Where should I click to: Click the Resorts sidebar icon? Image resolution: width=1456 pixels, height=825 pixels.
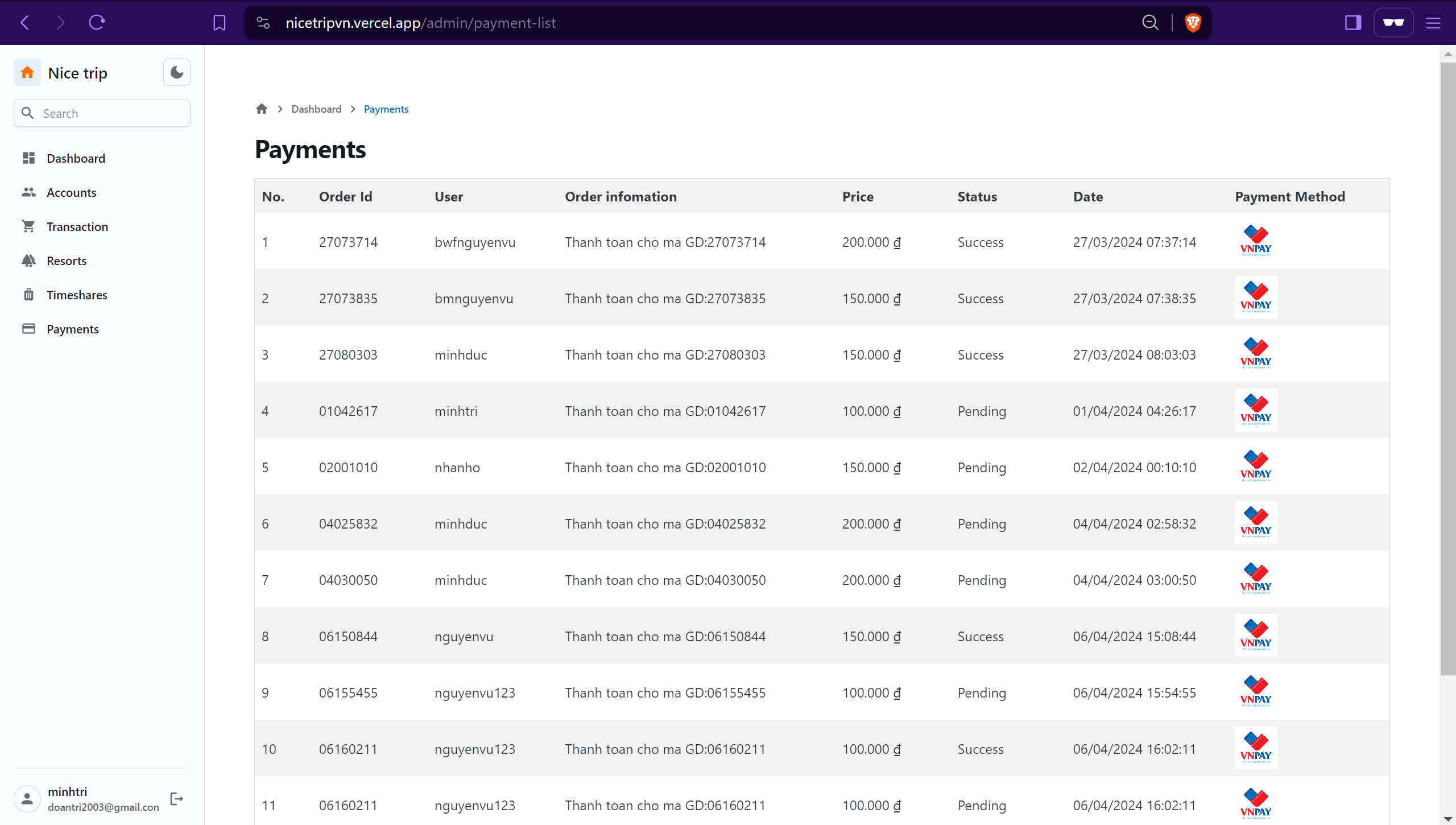[29, 260]
